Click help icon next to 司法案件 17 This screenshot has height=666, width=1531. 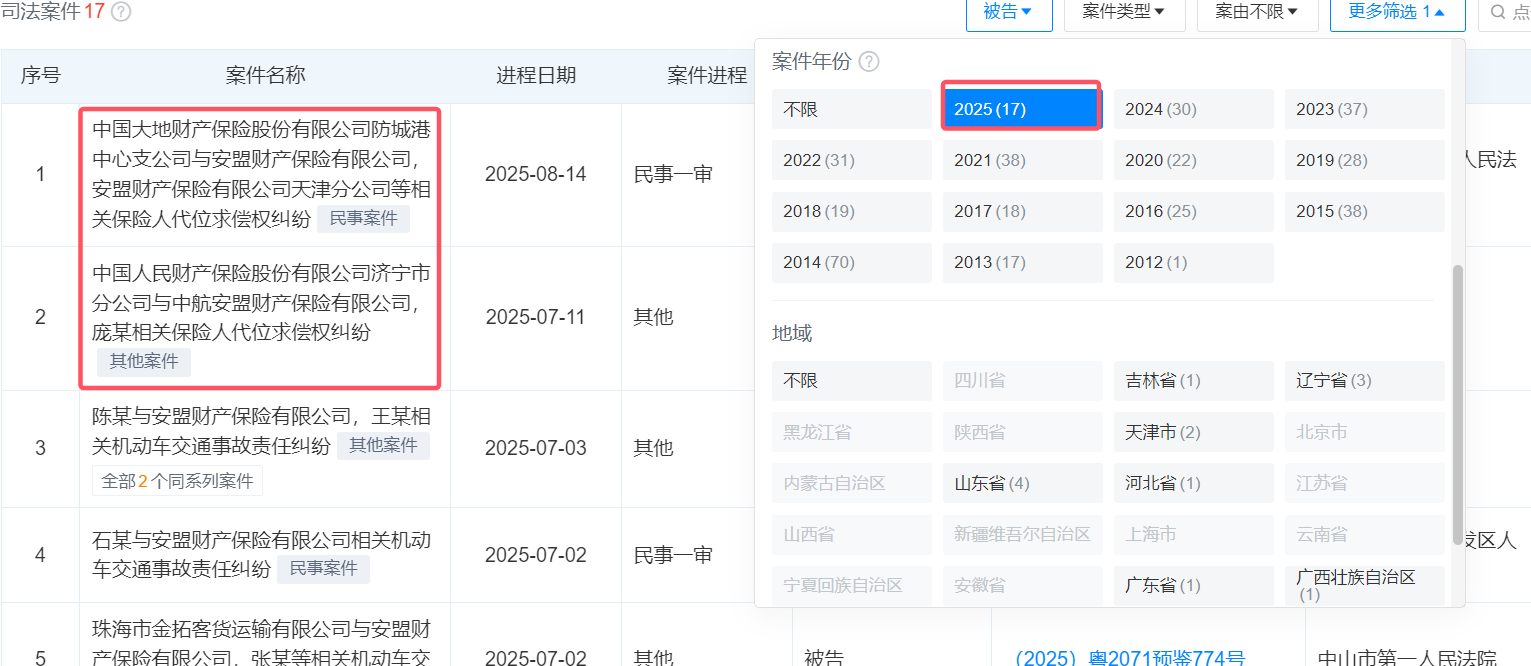click(121, 12)
